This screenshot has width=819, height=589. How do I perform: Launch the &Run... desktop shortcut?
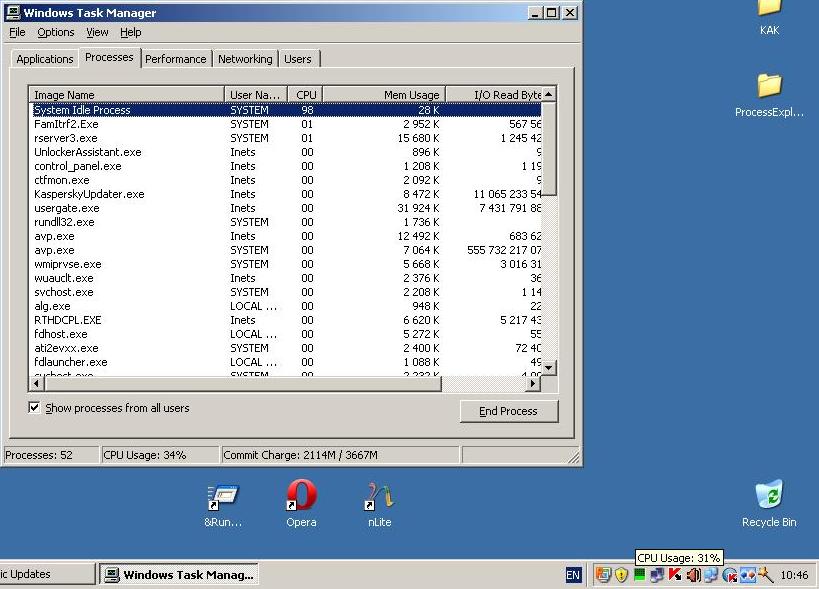223,505
